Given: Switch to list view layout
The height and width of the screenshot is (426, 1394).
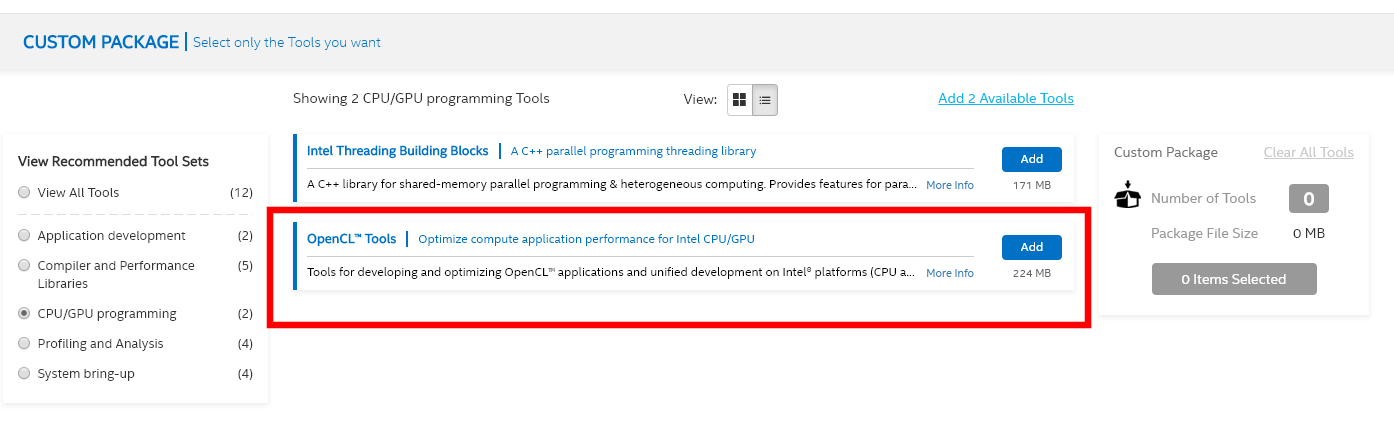Looking at the screenshot, I should click(765, 100).
